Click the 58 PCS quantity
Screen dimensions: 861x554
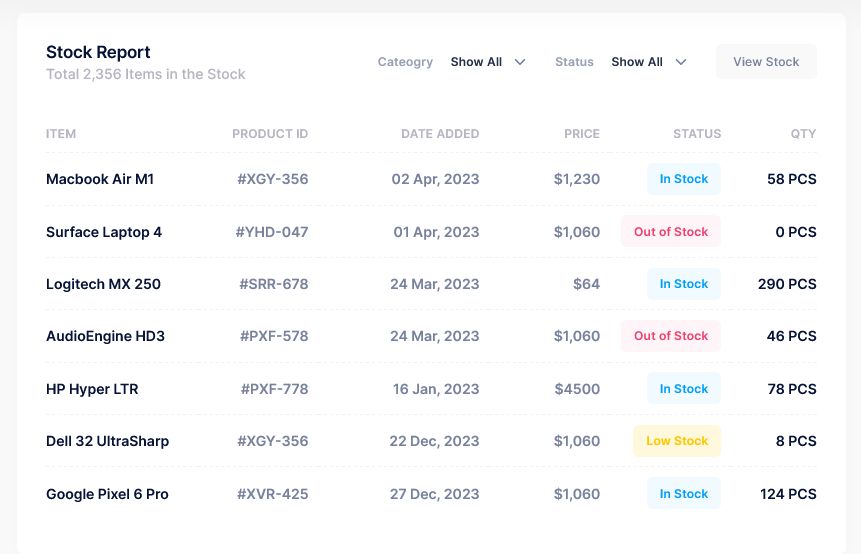pos(792,179)
